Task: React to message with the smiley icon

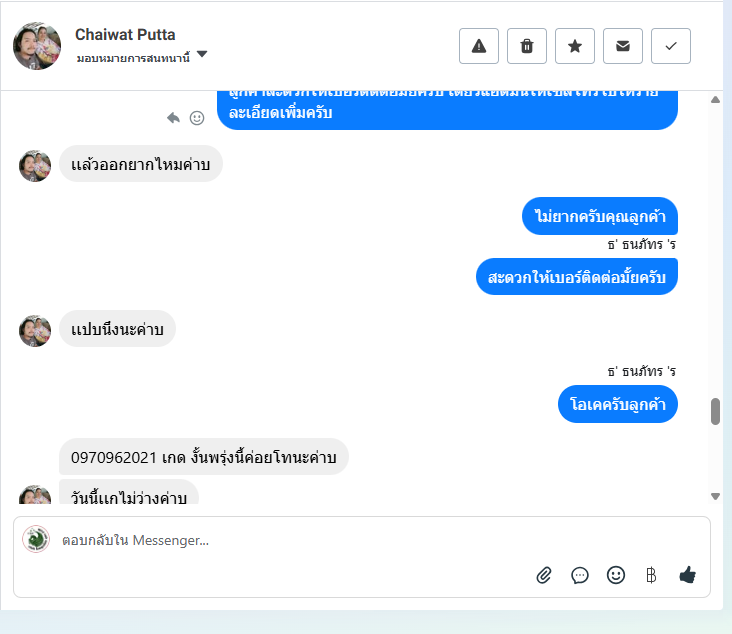Action: (197, 118)
